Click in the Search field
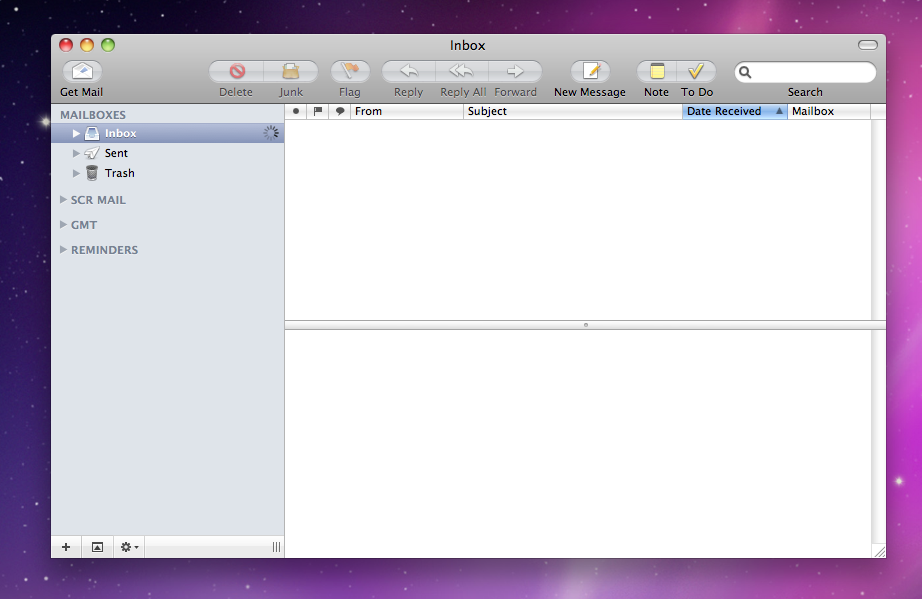922x599 pixels. point(812,73)
